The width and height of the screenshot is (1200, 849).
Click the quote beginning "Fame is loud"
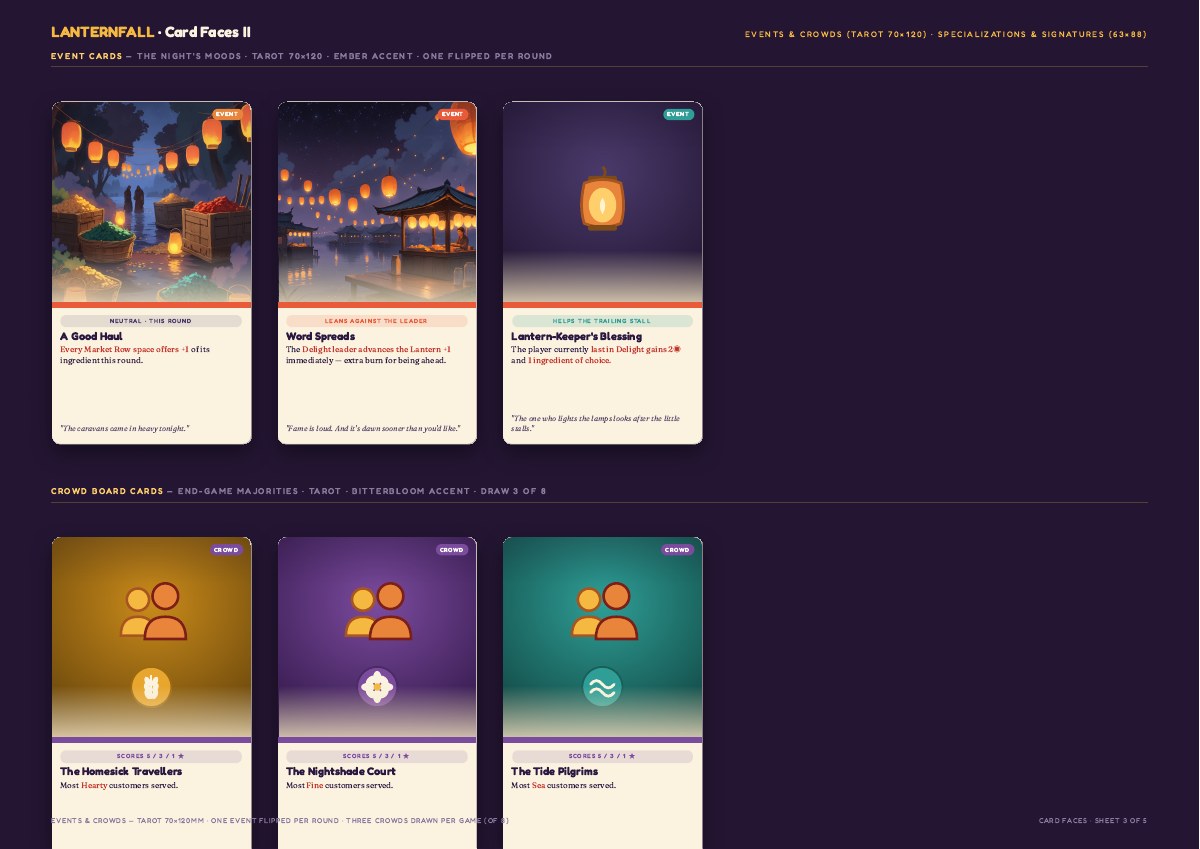pyautogui.click(x=373, y=429)
